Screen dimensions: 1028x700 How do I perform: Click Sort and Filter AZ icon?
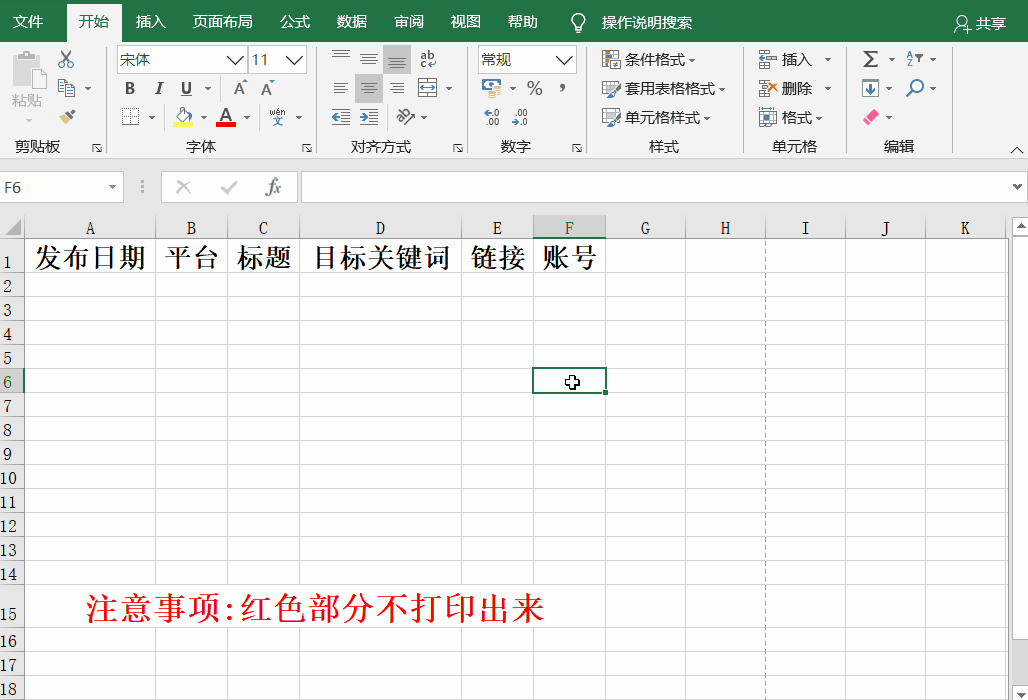[915, 59]
